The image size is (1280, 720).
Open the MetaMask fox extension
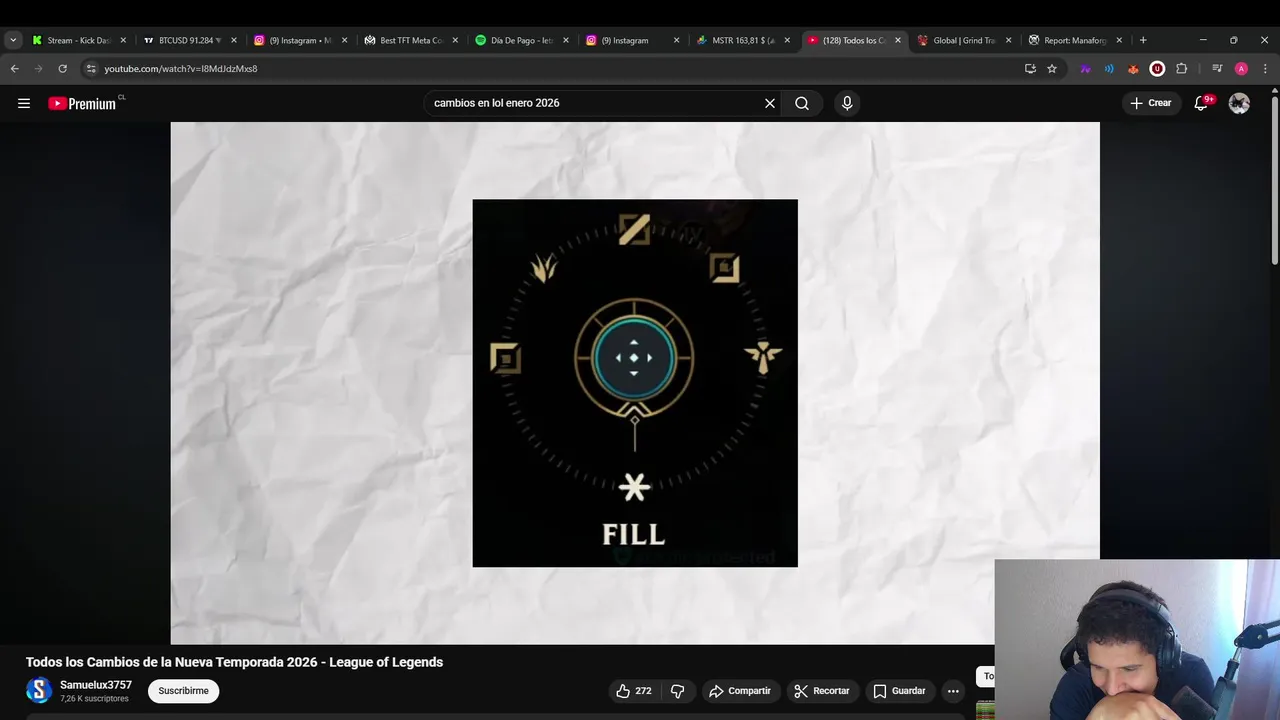[x=1133, y=69]
